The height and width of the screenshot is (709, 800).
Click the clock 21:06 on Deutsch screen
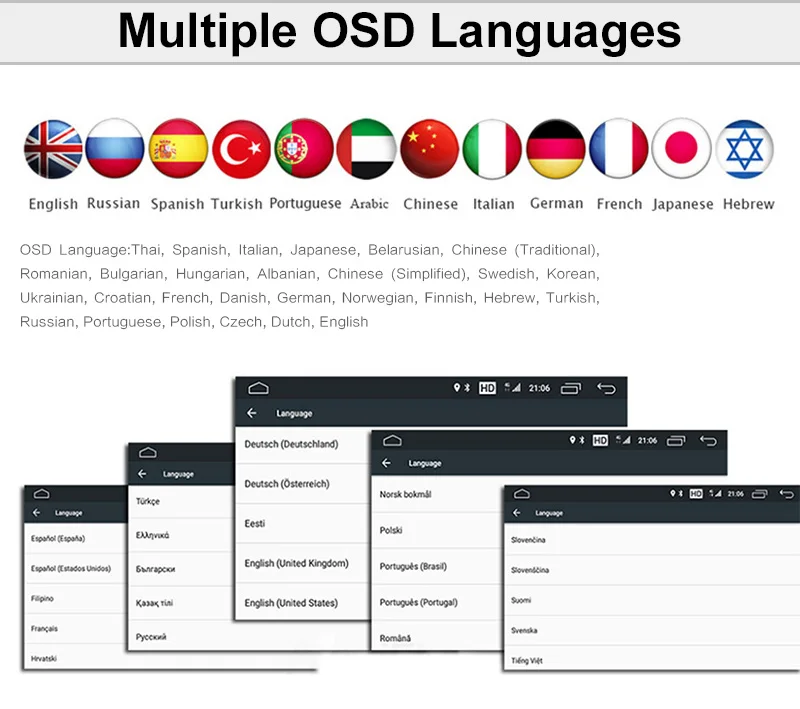(539, 388)
